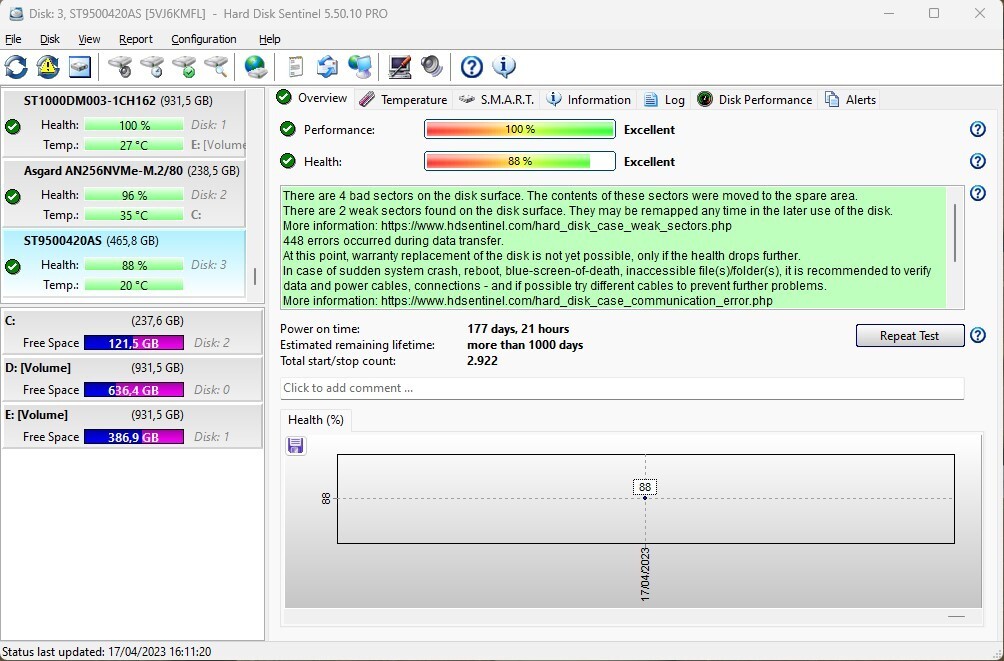The height and width of the screenshot is (661, 1004).
Task: Open the disk test icon with magnifying glass
Action: pos(216,67)
